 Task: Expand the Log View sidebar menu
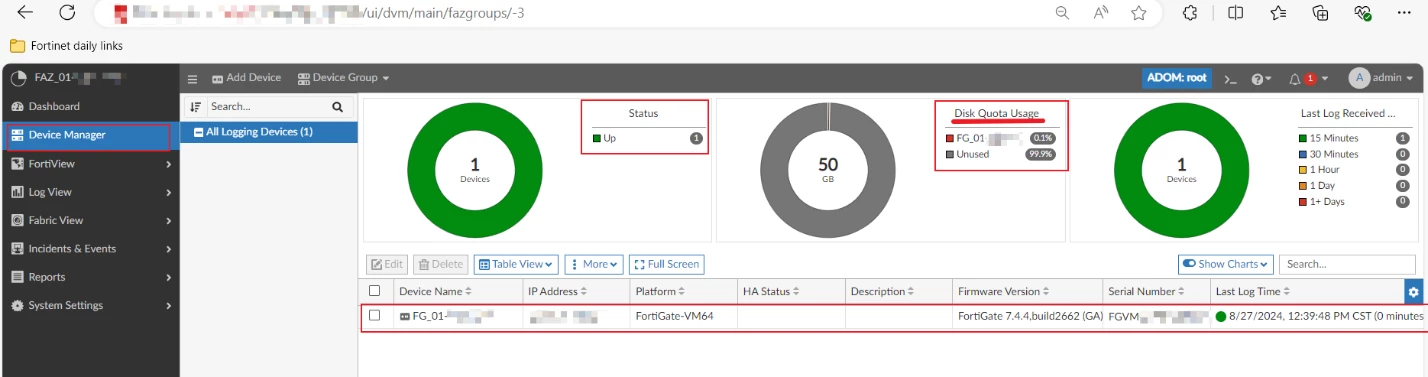tap(90, 192)
